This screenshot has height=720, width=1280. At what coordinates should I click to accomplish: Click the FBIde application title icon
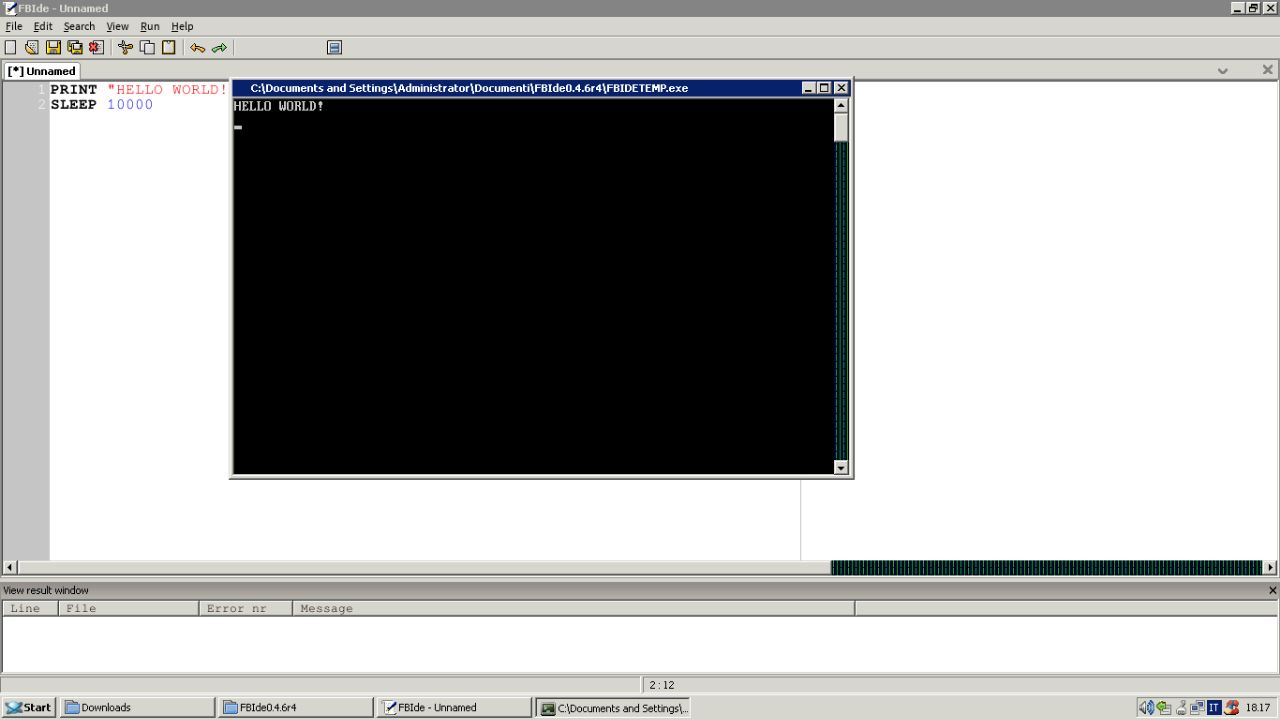tap(10, 8)
